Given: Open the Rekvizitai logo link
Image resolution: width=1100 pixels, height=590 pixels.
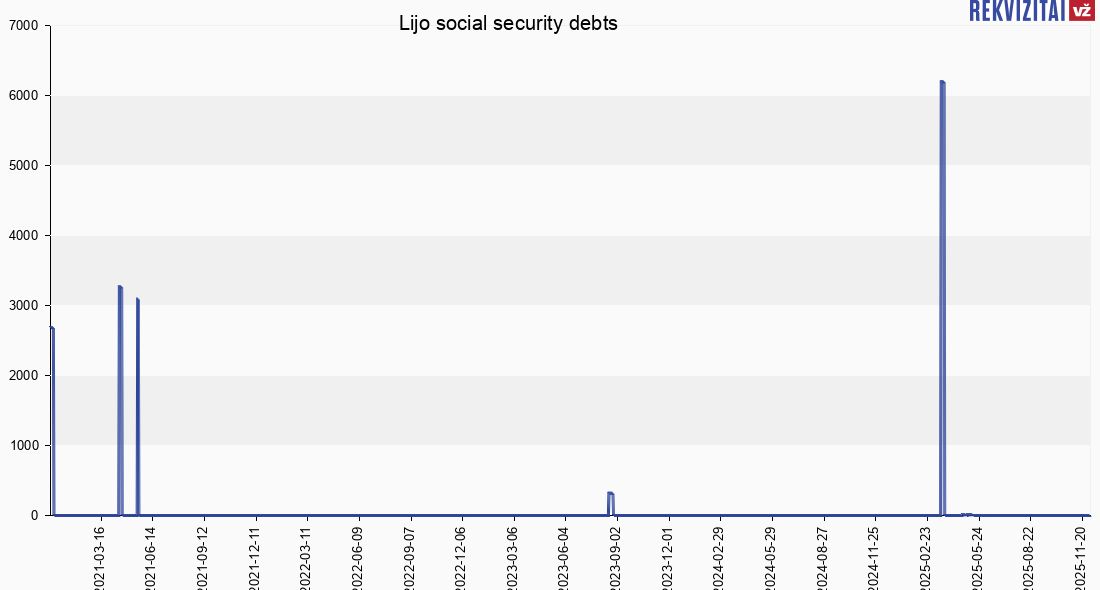Looking at the screenshot, I should pyautogui.click(x=1017, y=10).
